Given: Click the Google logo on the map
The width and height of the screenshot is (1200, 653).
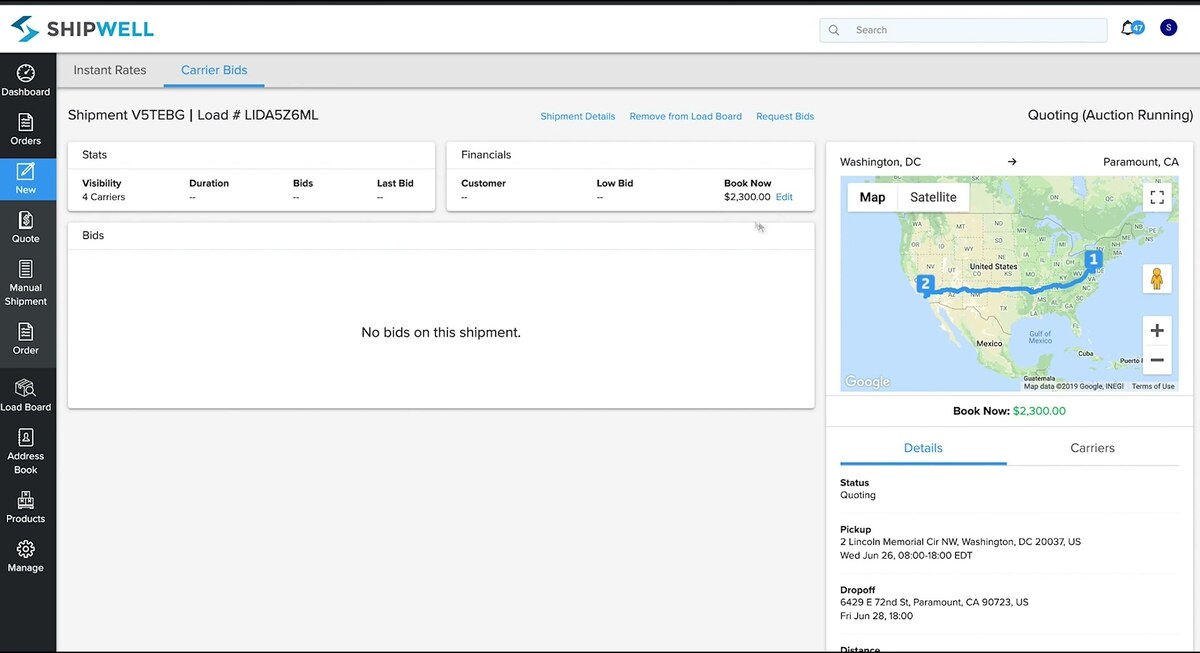Looking at the screenshot, I should click(867, 382).
